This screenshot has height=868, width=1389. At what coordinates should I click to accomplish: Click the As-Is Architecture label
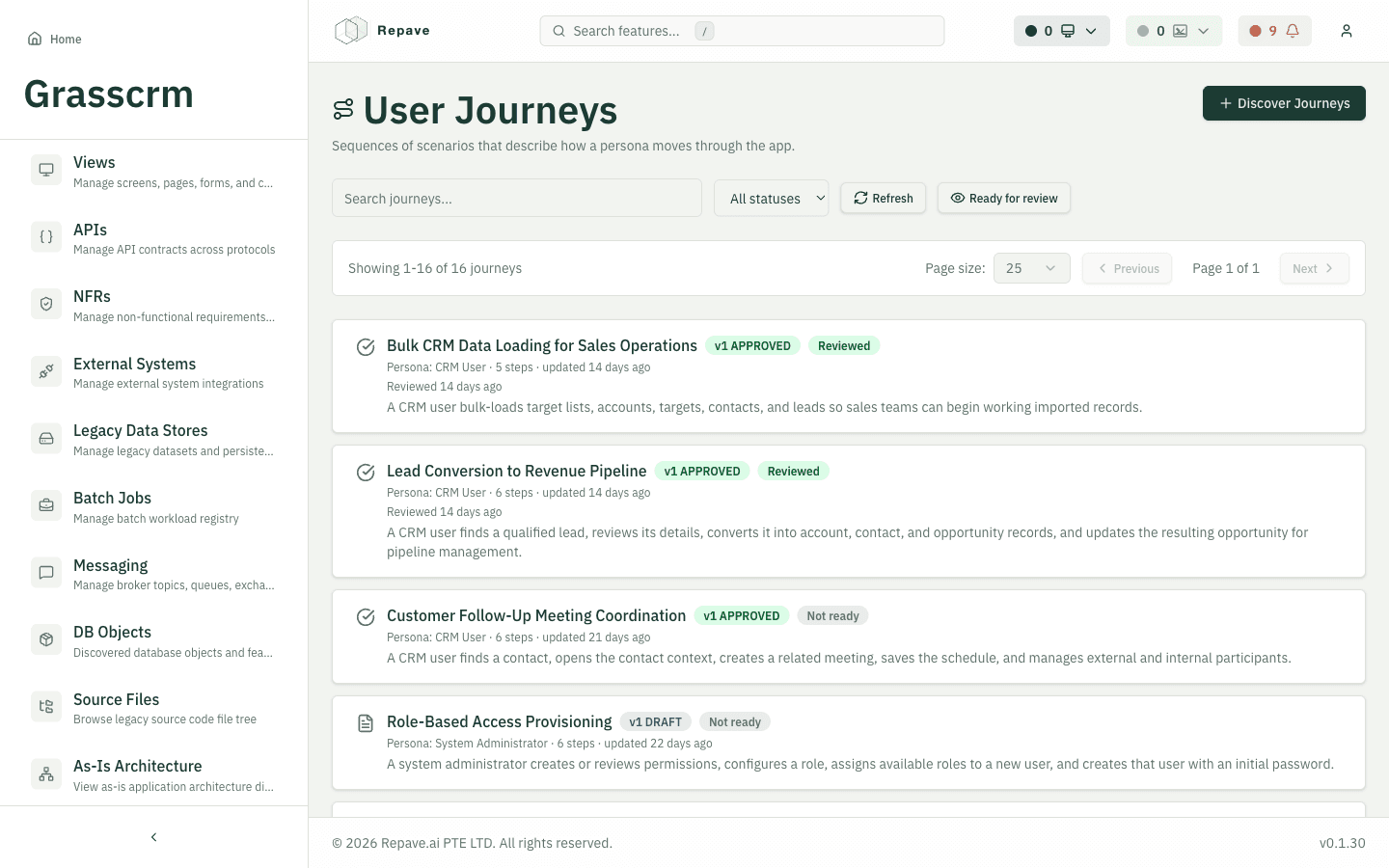[137, 766]
